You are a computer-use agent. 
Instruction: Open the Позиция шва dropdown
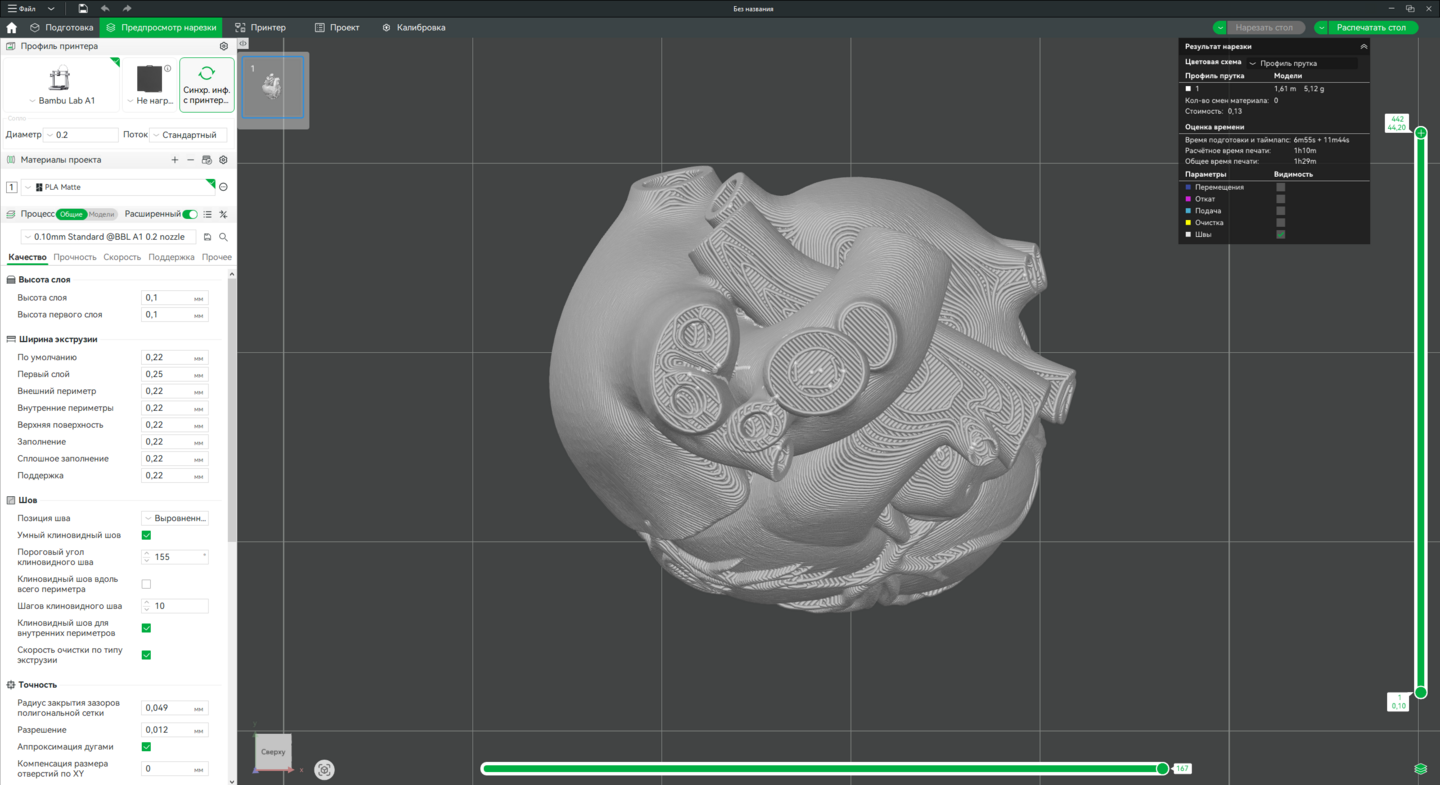(175, 518)
